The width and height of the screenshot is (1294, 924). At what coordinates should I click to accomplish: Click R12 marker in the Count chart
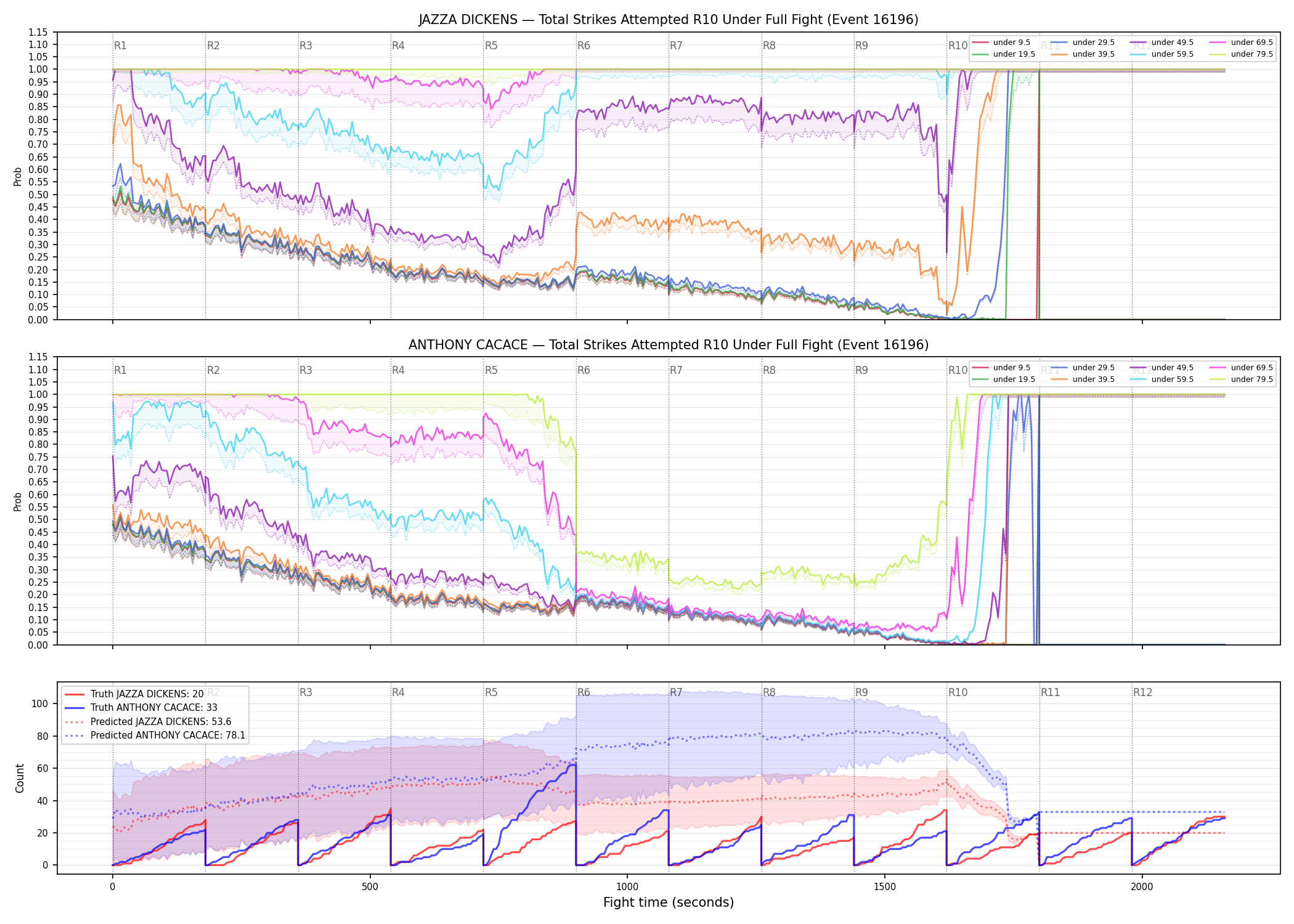point(1143,692)
